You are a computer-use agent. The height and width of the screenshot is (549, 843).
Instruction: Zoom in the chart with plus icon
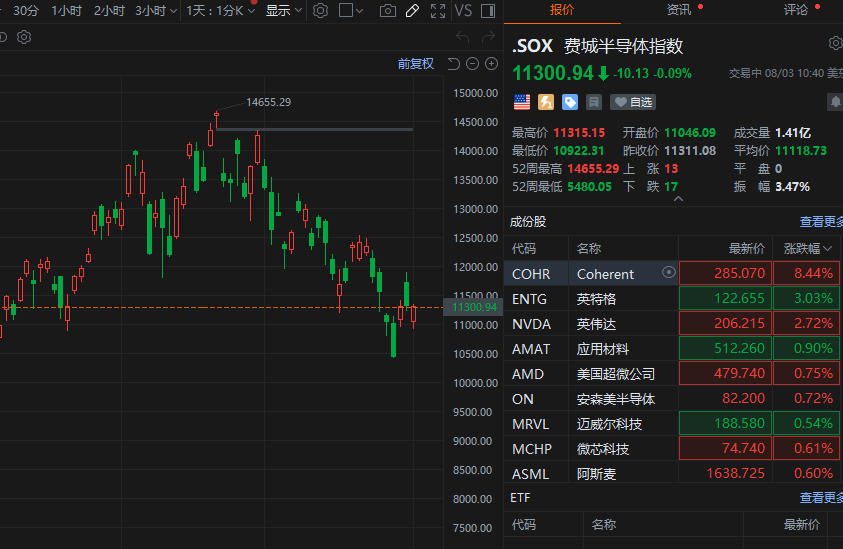pyautogui.click(x=491, y=64)
